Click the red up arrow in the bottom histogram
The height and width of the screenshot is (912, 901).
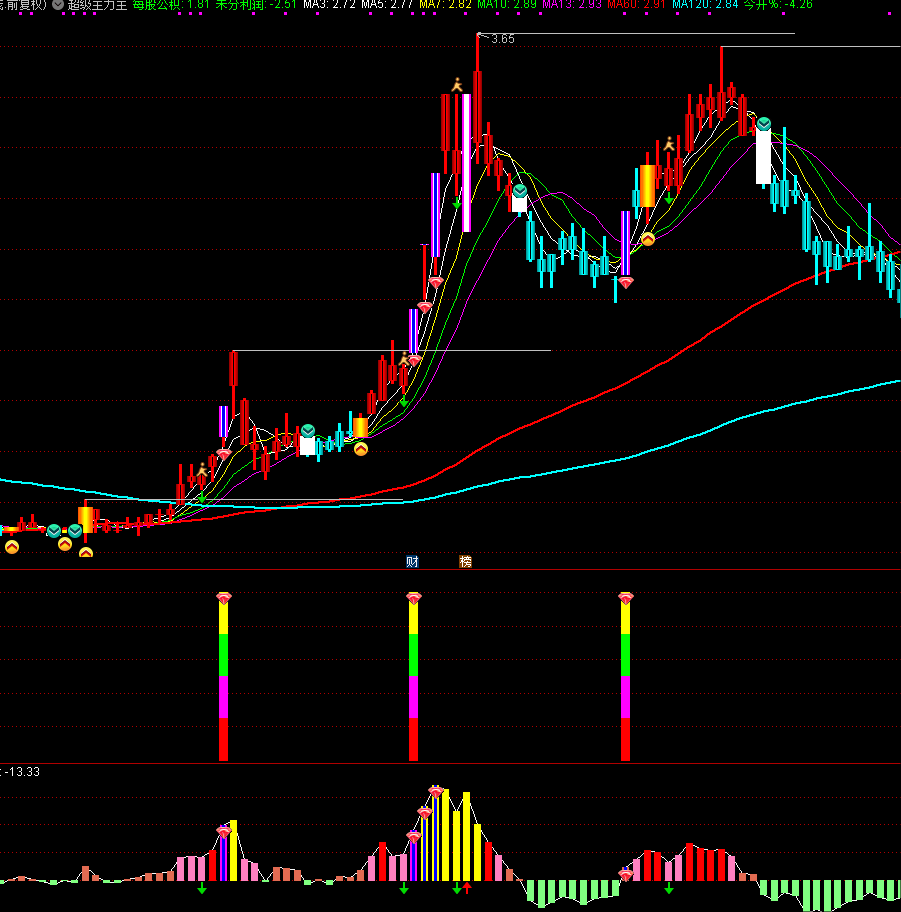[x=467, y=887]
